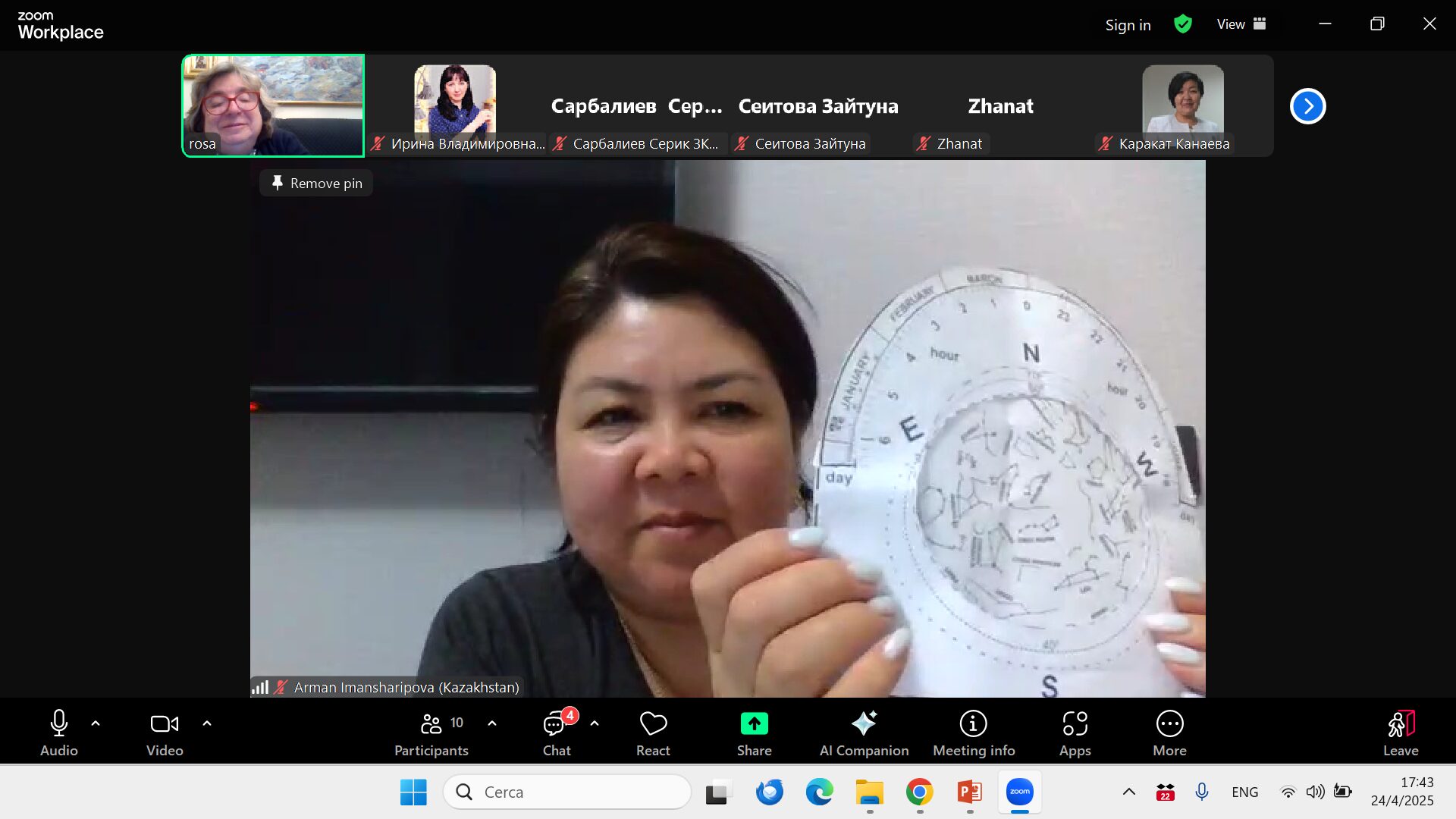This screenshot has width=1456, height=819.
Task: Open the Chat panel with 4 unread messages
Action: 557,733
